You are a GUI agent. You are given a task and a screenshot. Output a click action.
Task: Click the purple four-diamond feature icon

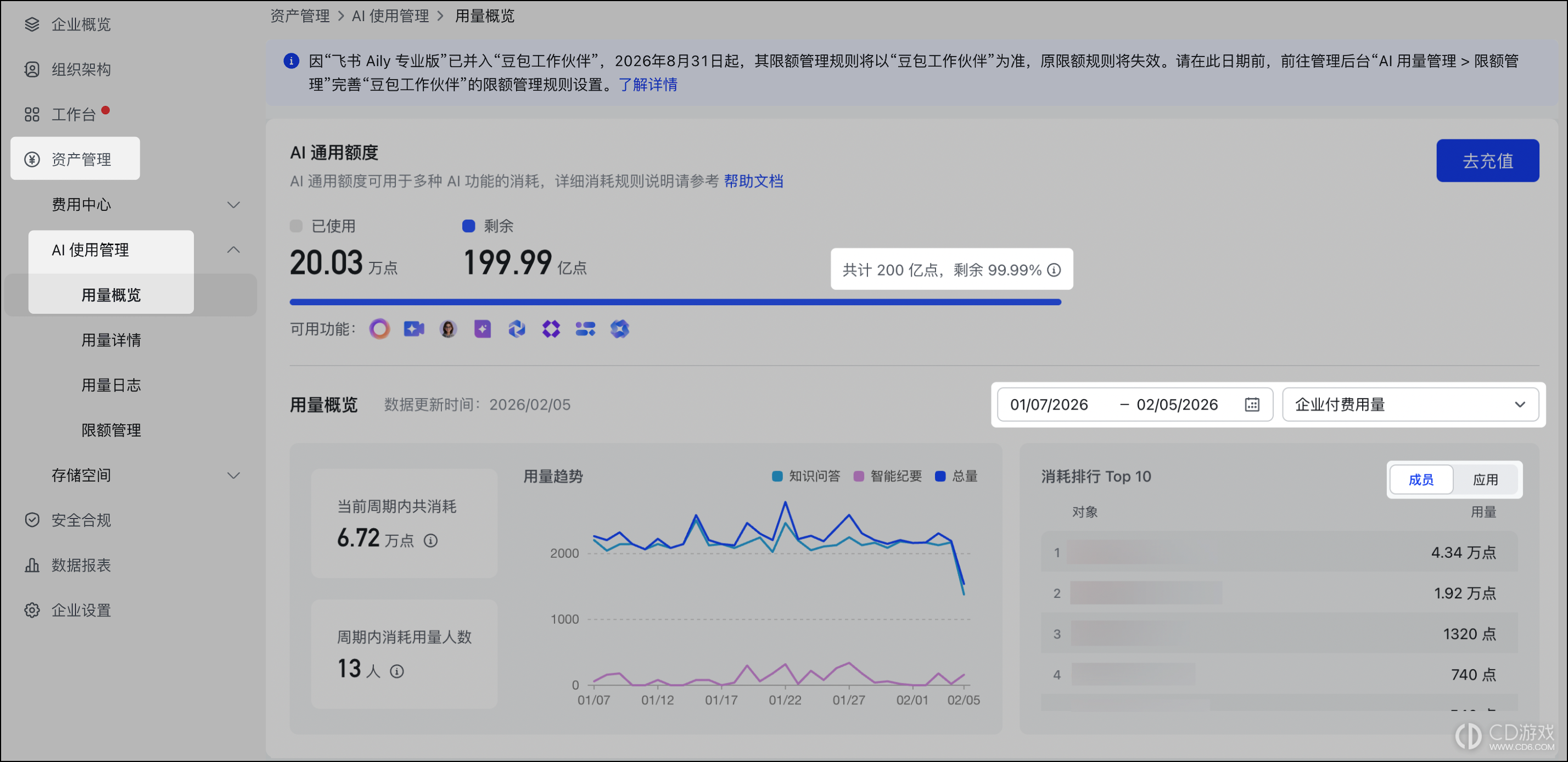(x=551, y=329)
